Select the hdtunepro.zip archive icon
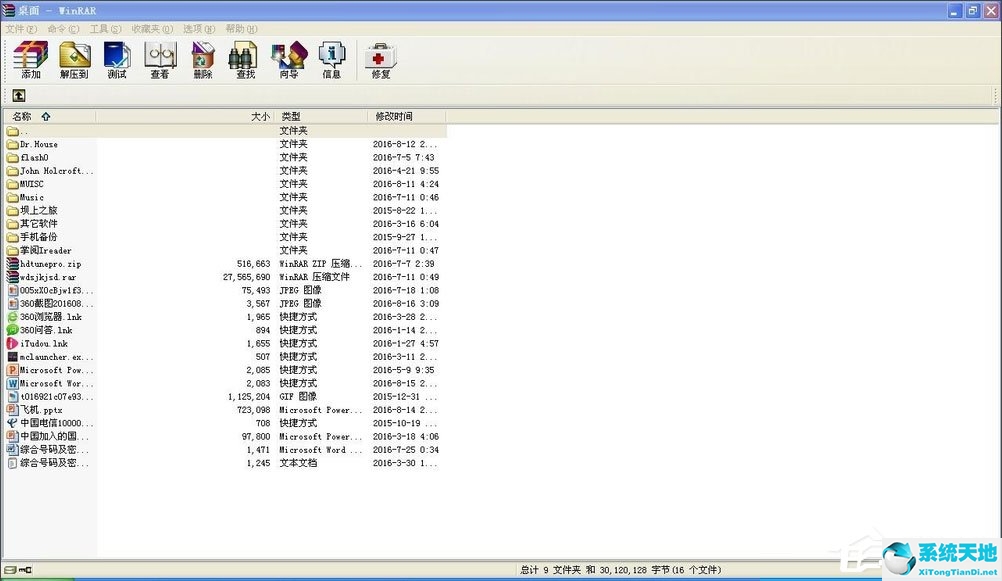The image size is (1002, 581). 12,263
